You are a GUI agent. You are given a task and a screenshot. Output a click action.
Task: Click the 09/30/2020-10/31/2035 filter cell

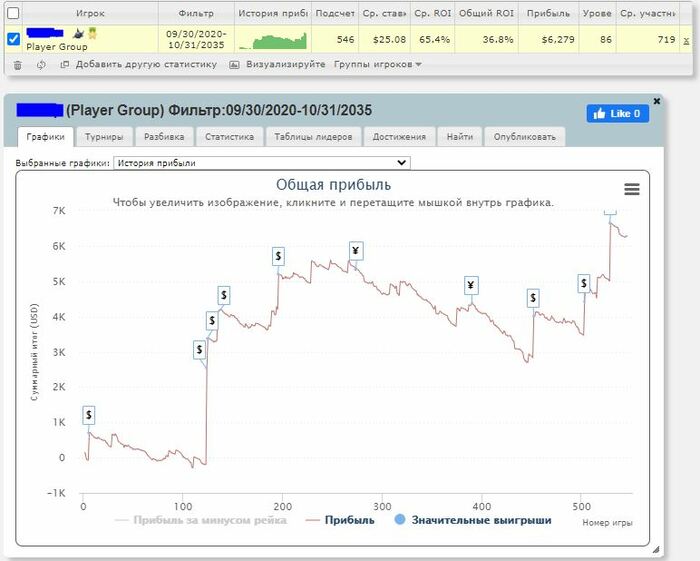pos(196,39)
